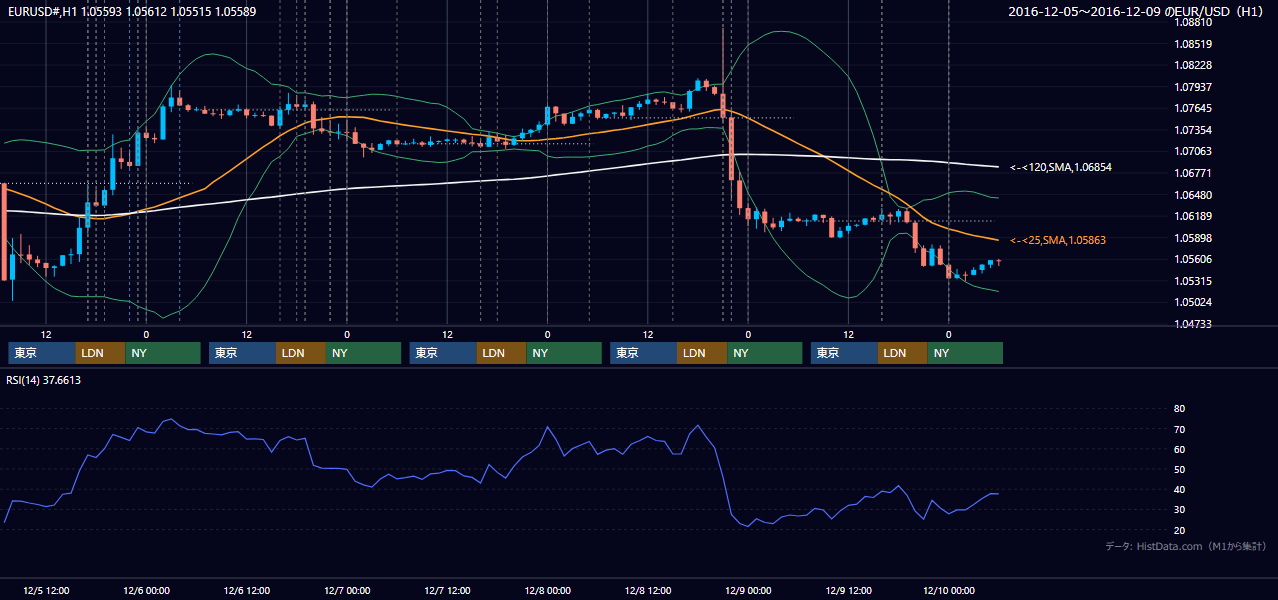Click the EURUSD#,H1 chart title text
The width and height of the screenshot is (1278, 600).
[x=132, y=11]
